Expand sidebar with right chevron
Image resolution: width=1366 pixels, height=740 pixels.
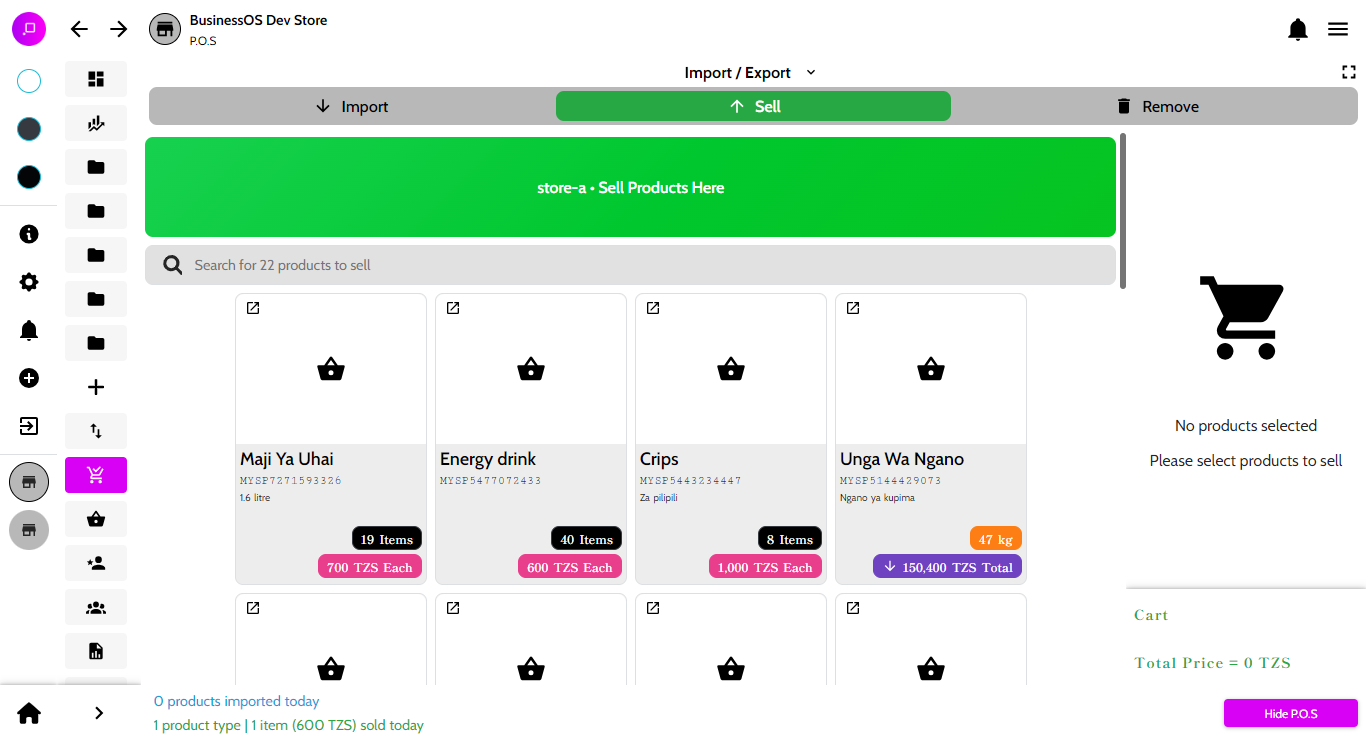coord(98,713)
